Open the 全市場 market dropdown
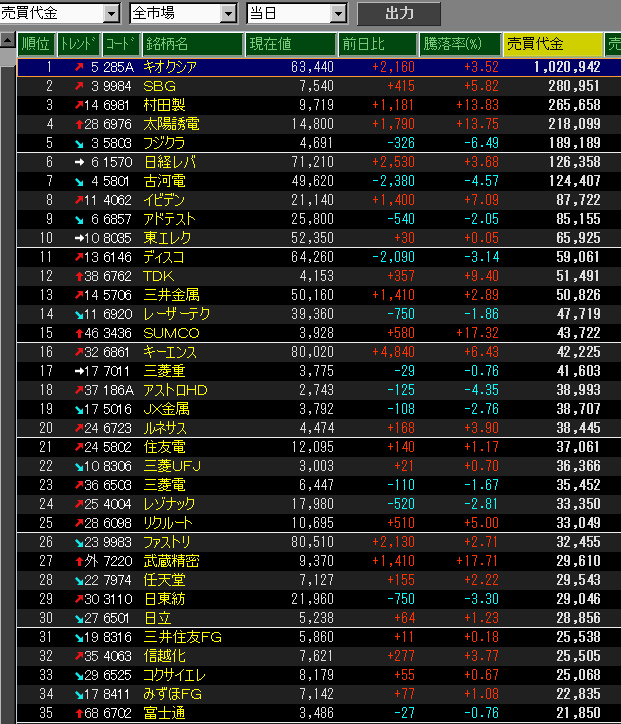 tap(228, 13)
